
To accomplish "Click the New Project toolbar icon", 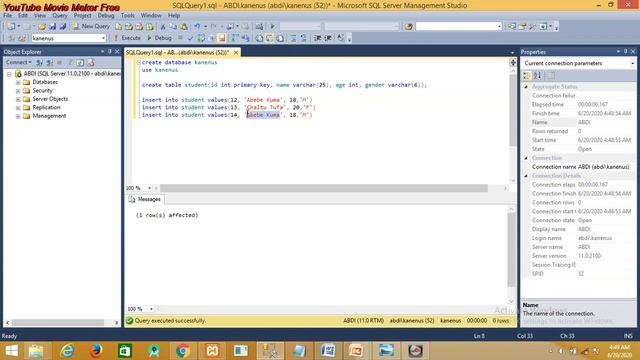I will pyautogui.click(x=11, y=26).
